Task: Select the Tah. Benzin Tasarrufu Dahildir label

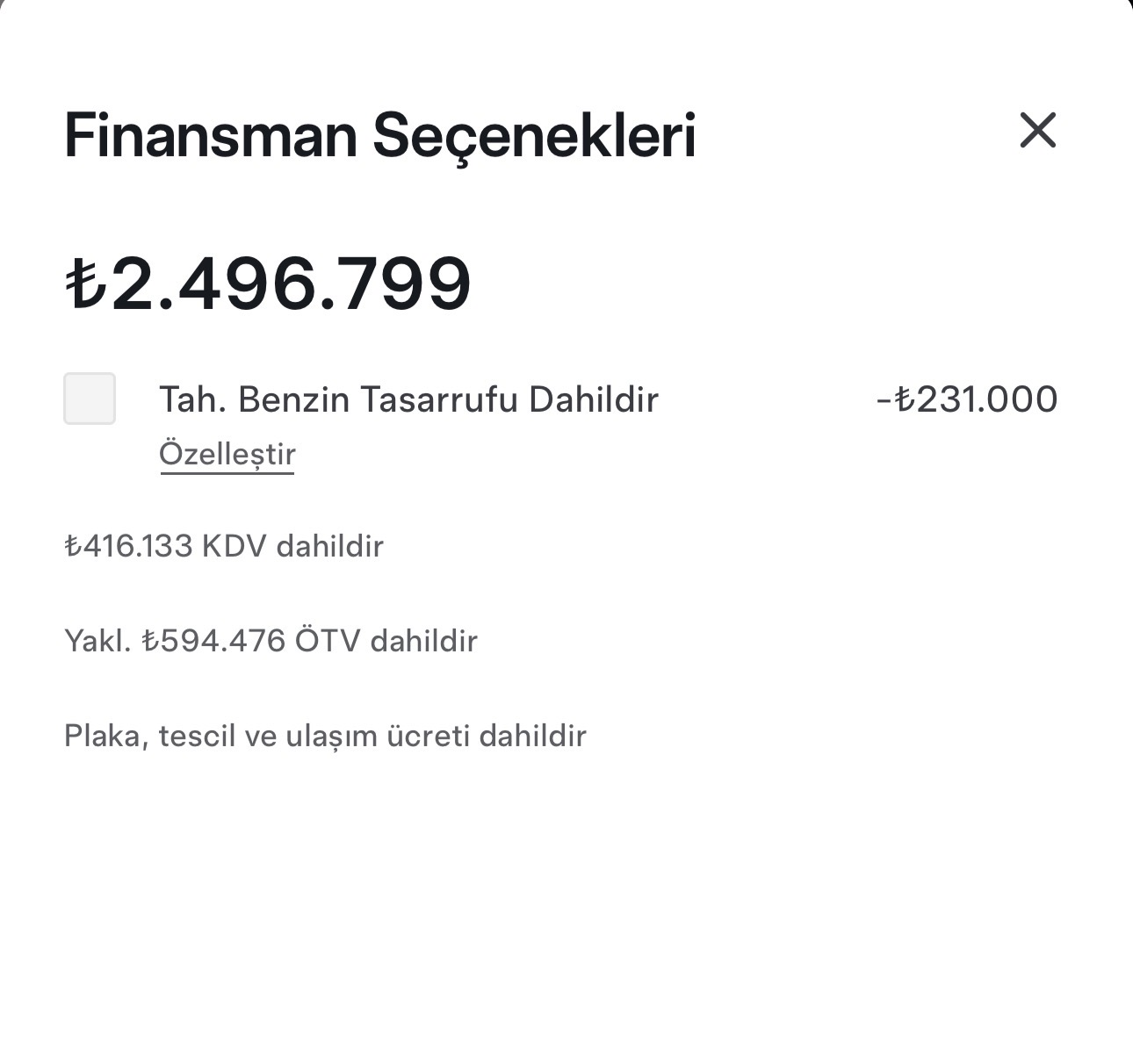Action: 408,399
